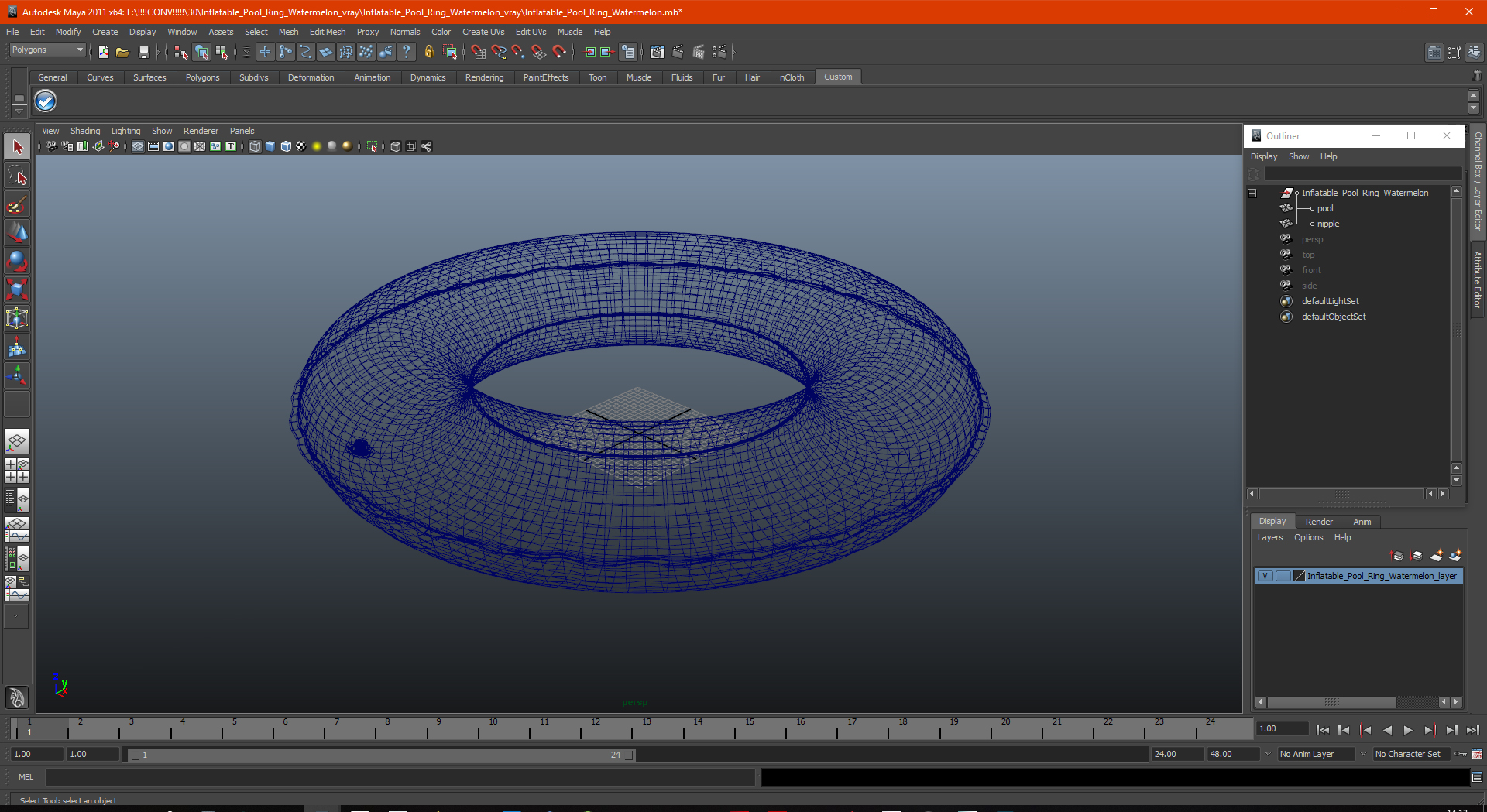Toggle film gate display in viewport
The image size is (1487, 812).
153,146
